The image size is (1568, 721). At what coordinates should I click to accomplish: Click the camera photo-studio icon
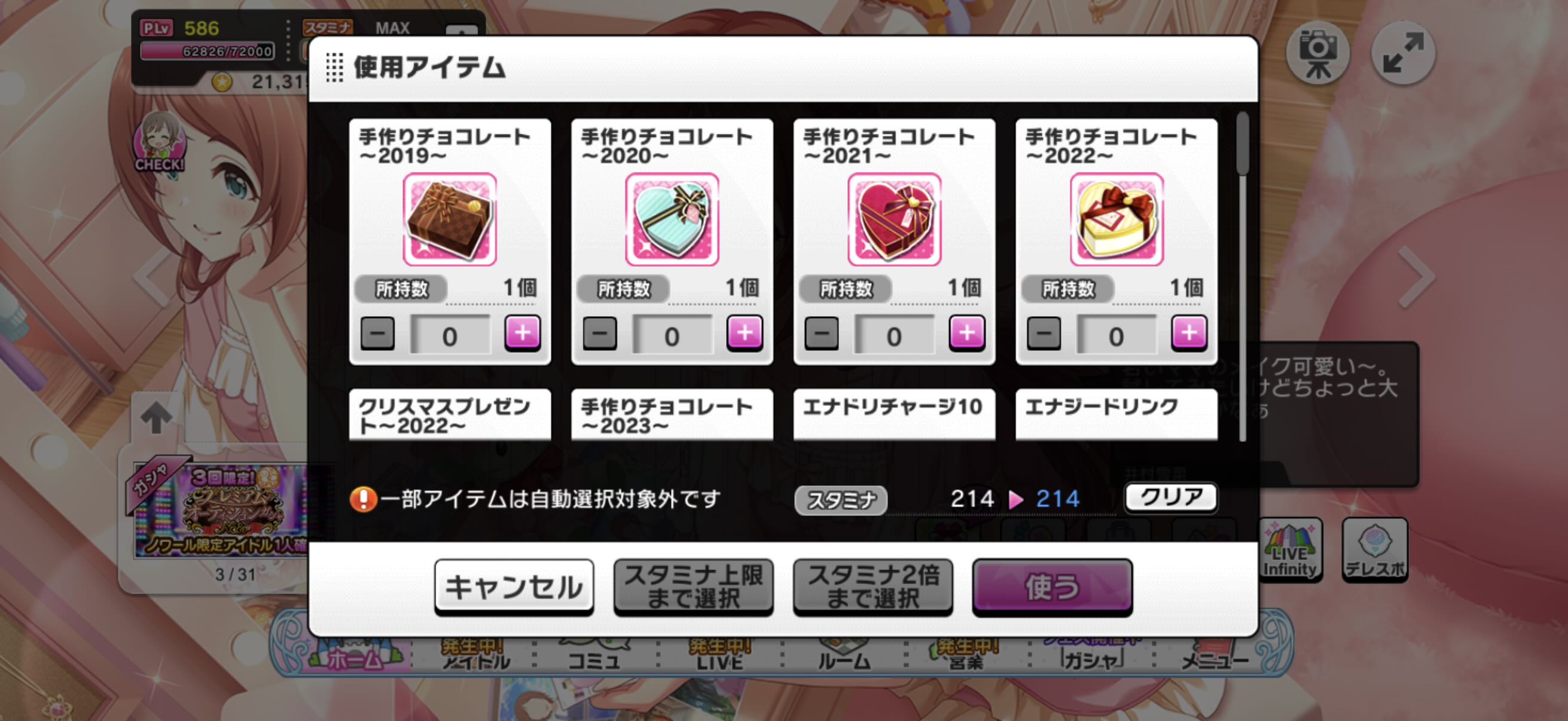point(1317,53)
